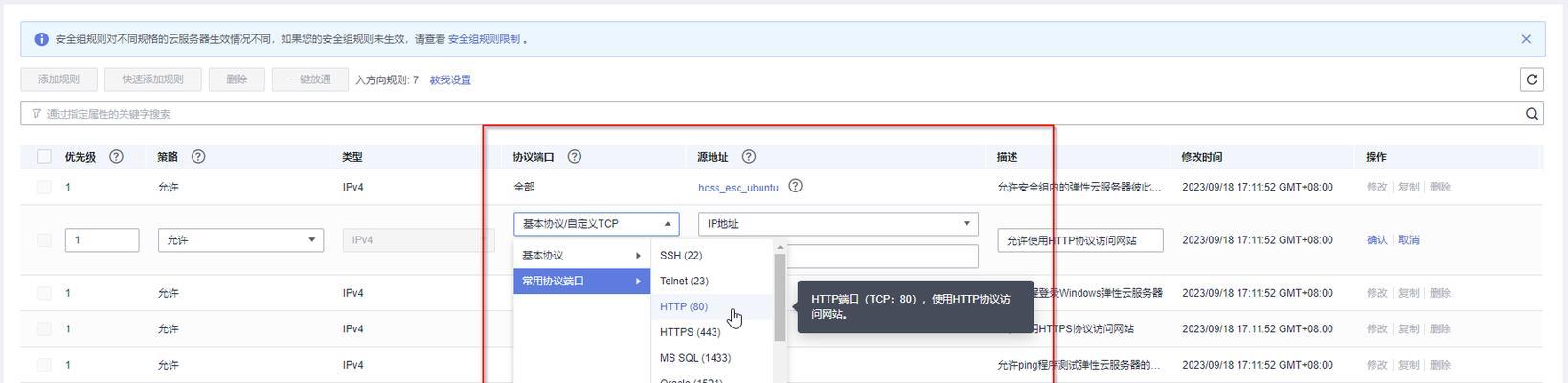Click help icon next to 源地址

pyautogui.click(x=749, y=156)
